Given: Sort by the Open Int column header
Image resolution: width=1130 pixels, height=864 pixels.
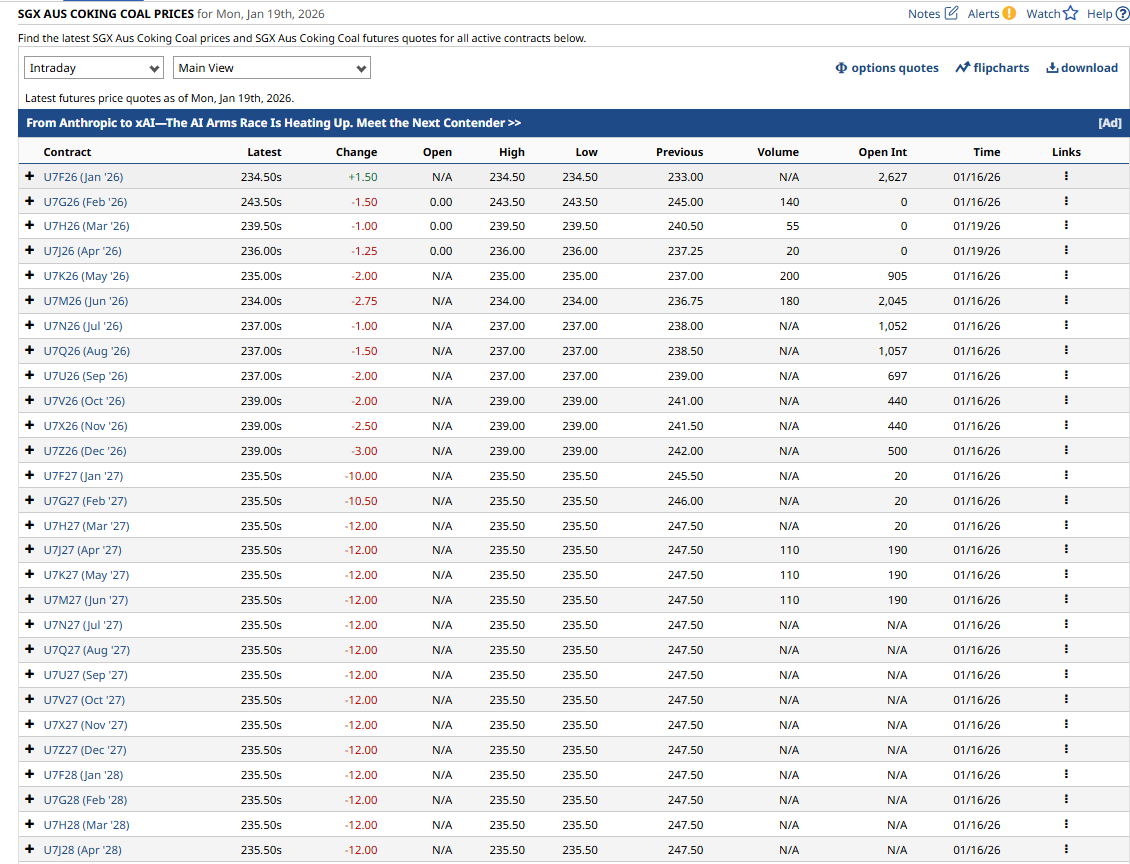Looking at the screenshot, I should tap(882, 152).
